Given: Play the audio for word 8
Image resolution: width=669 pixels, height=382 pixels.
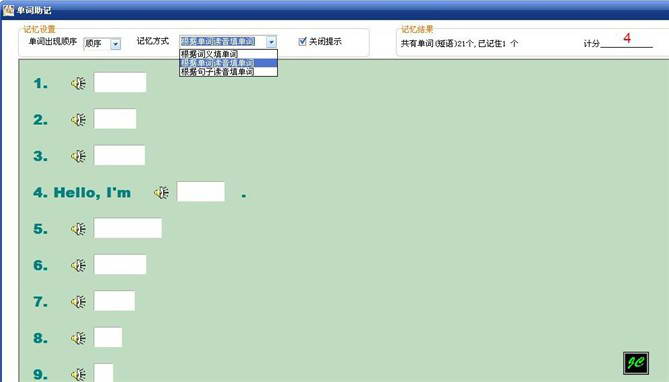Looking at the screenshot, I should pos(79,338).
